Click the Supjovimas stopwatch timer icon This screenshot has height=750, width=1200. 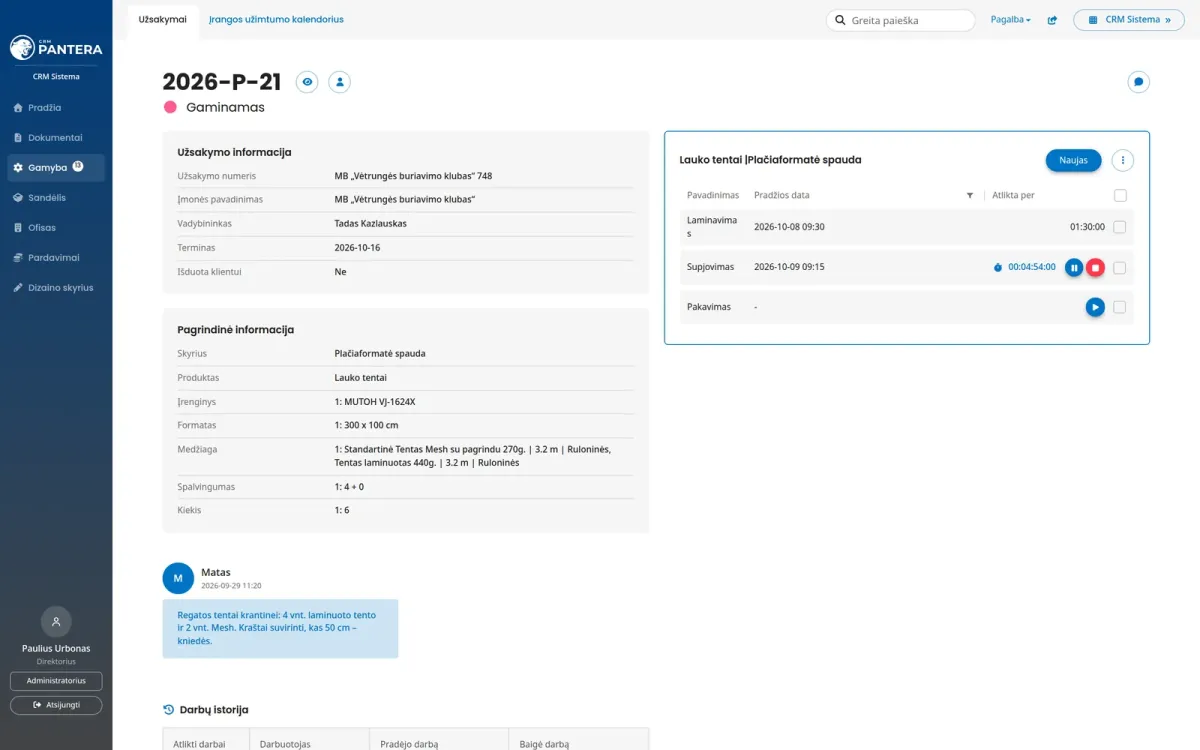(x=998, y=267)
